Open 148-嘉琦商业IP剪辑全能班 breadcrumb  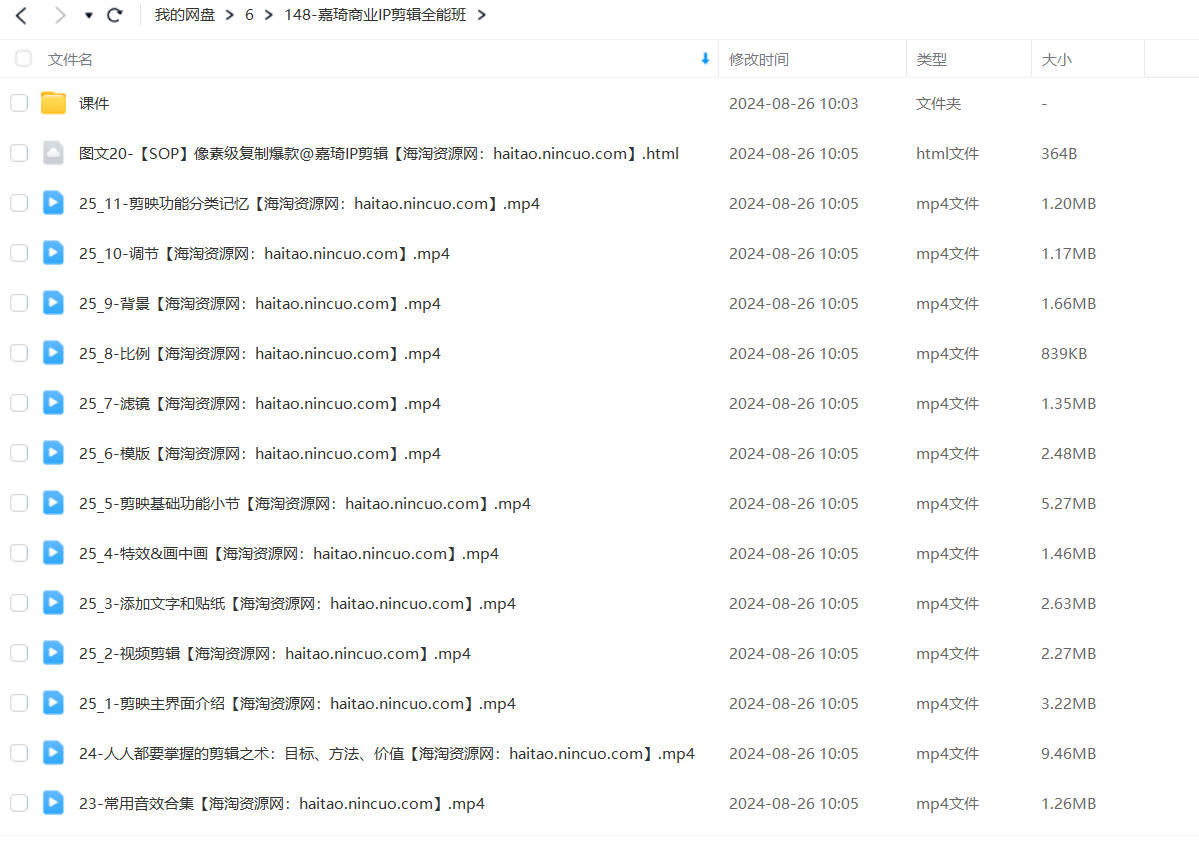[x=375, y=15]
